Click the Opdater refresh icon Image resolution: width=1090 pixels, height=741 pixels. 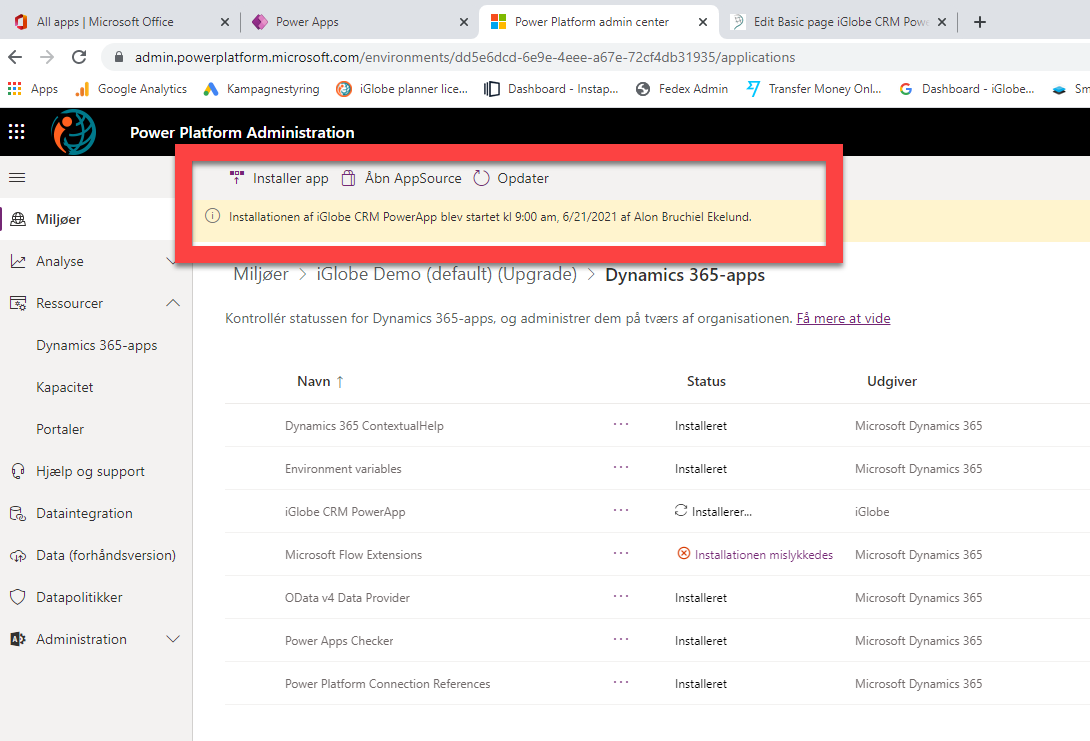(482, 178)
